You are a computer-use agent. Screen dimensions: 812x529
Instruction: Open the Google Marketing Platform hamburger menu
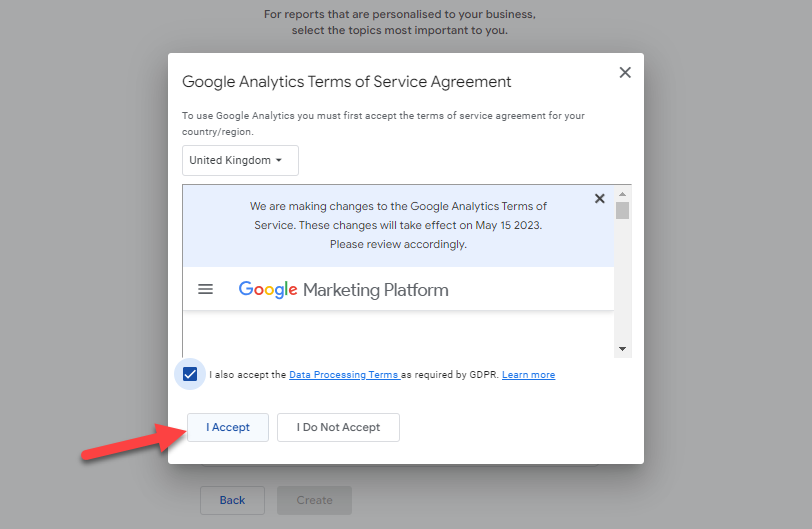click(206, 289)
